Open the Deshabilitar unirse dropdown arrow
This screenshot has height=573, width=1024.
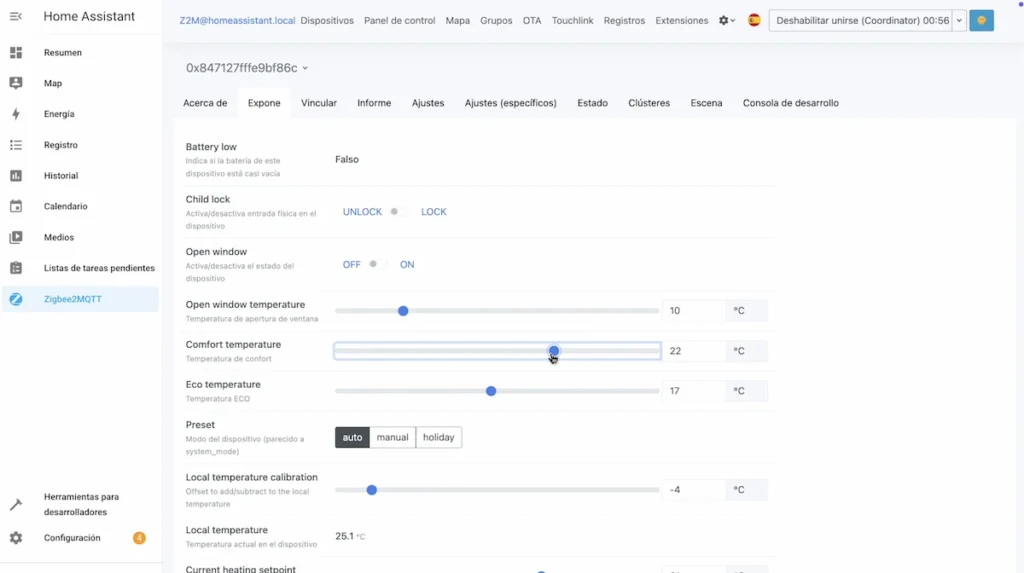959,20
